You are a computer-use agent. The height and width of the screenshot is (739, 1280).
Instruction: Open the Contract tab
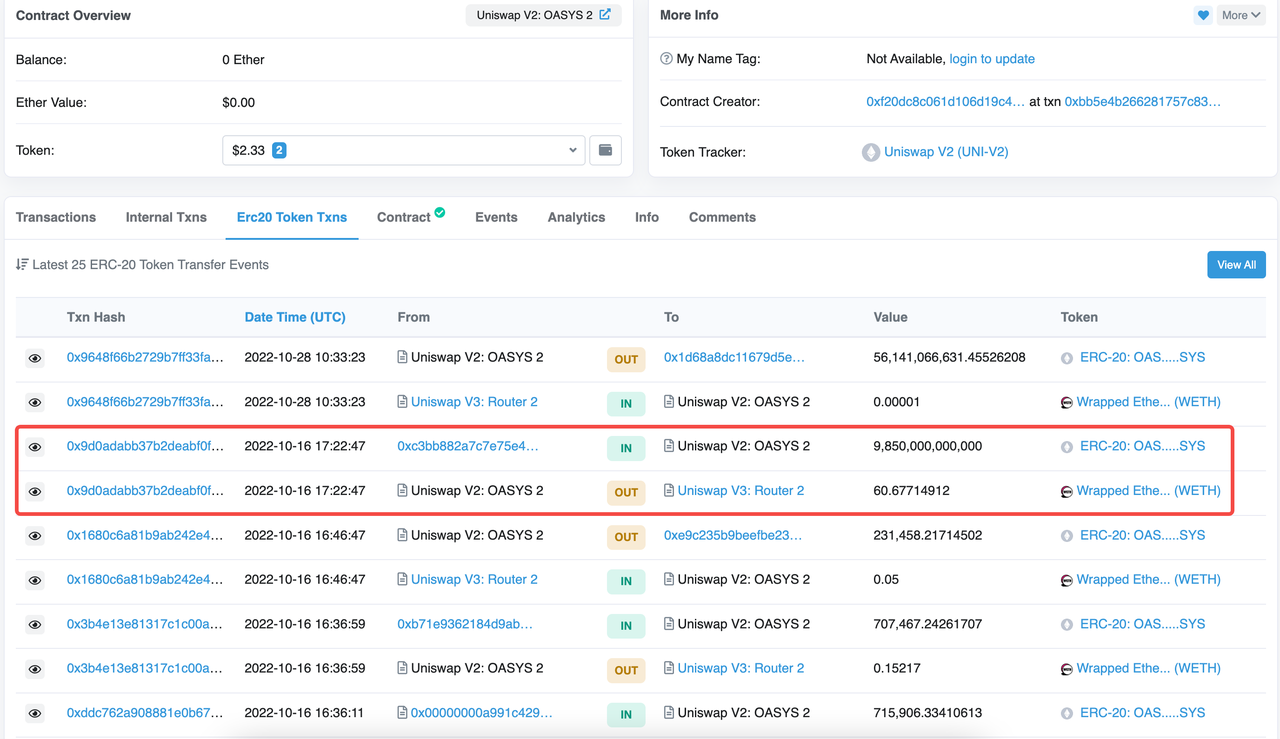(x=404, y=217)
